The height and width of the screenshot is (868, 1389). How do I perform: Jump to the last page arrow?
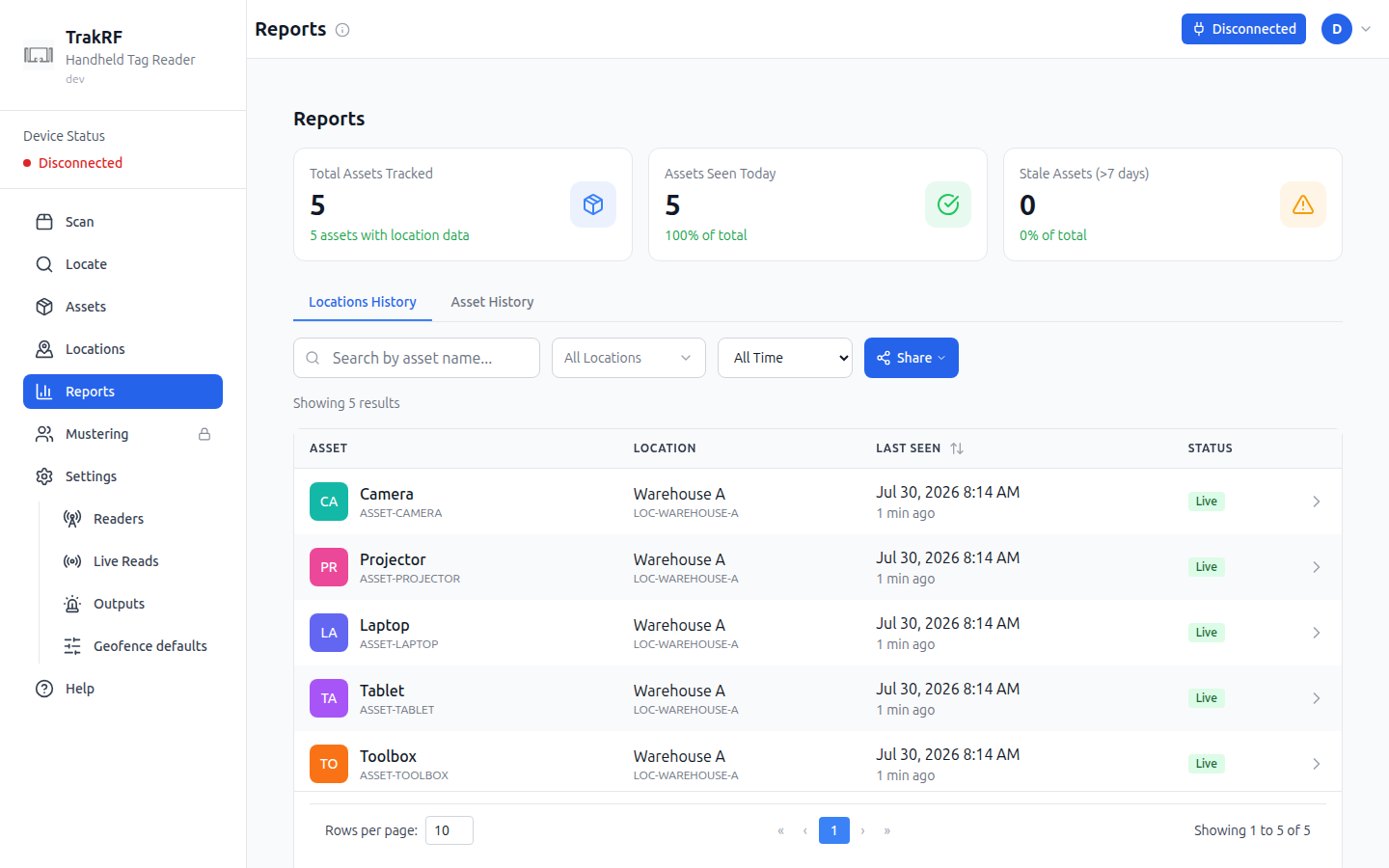(x=887, y=830)
